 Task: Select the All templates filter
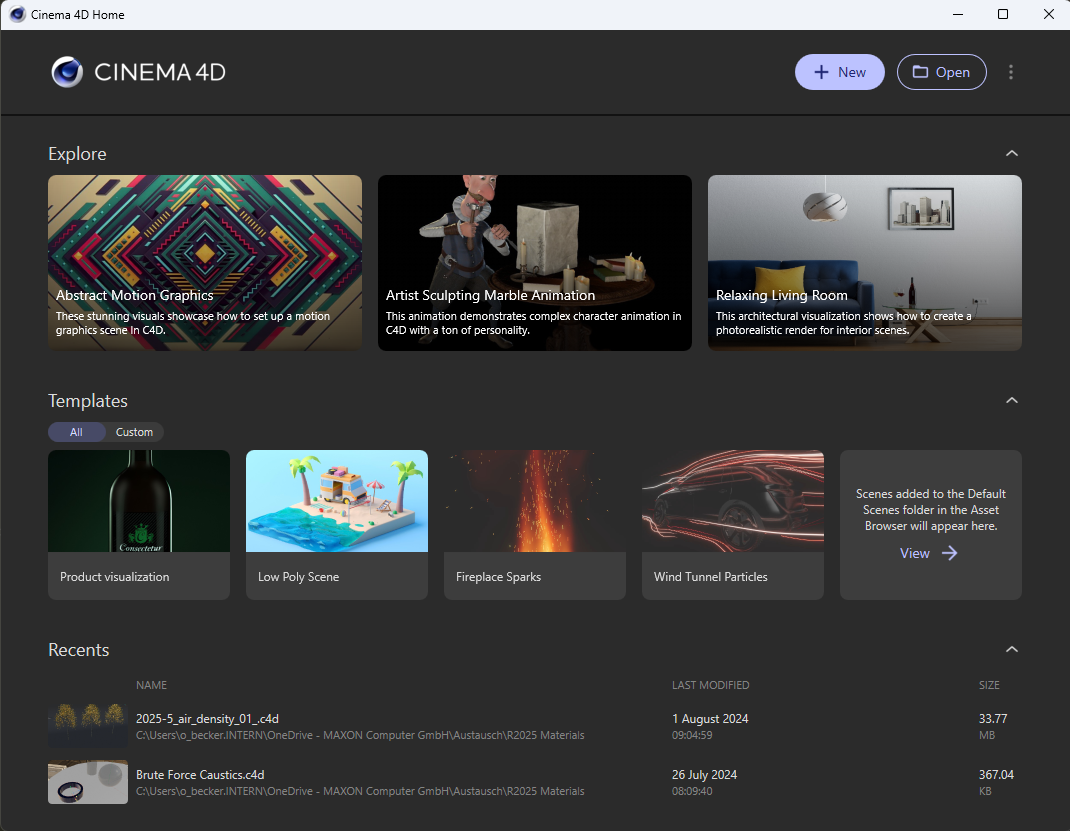pyautogui.click(x=76, y=432)
